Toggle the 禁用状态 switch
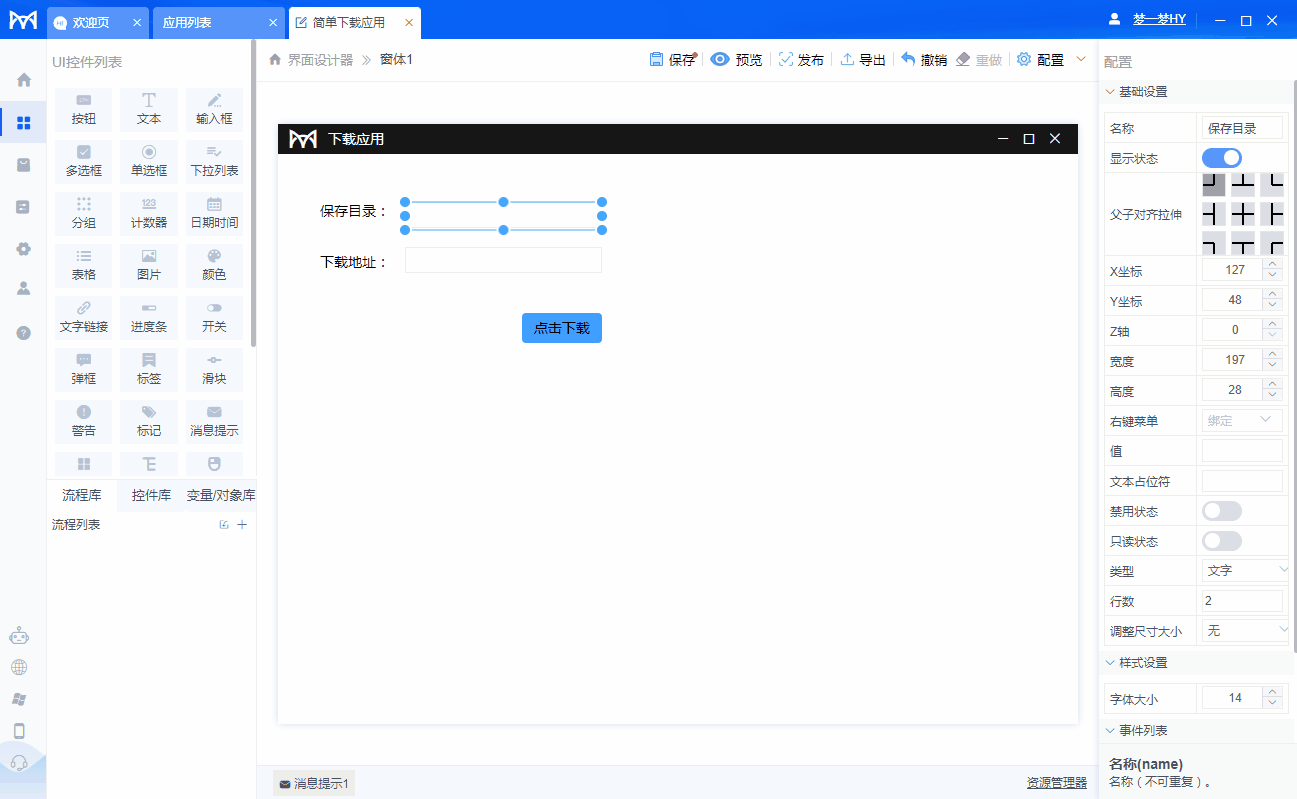 tap(1222, 511)
